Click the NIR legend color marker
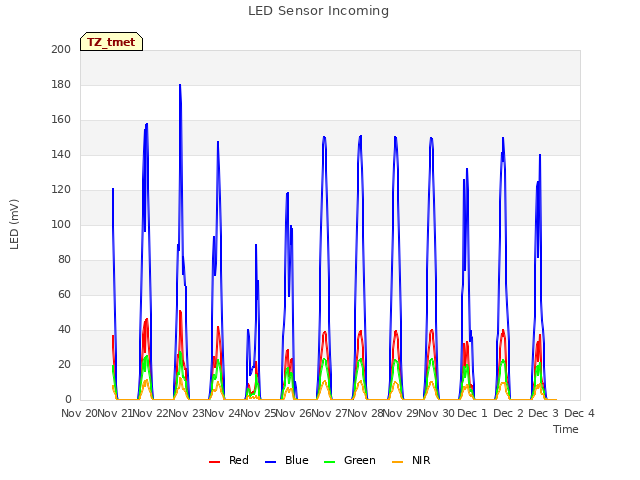 [397, 462]
